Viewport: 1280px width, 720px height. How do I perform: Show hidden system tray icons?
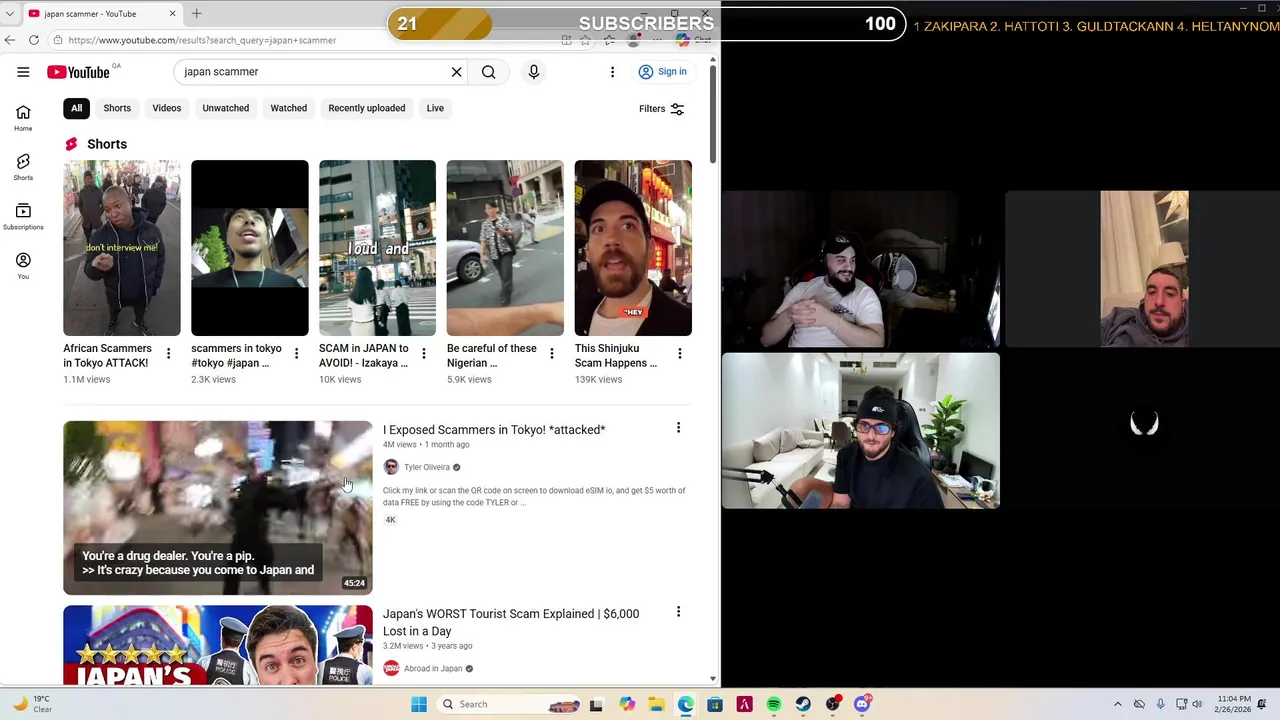[1118, 704]
